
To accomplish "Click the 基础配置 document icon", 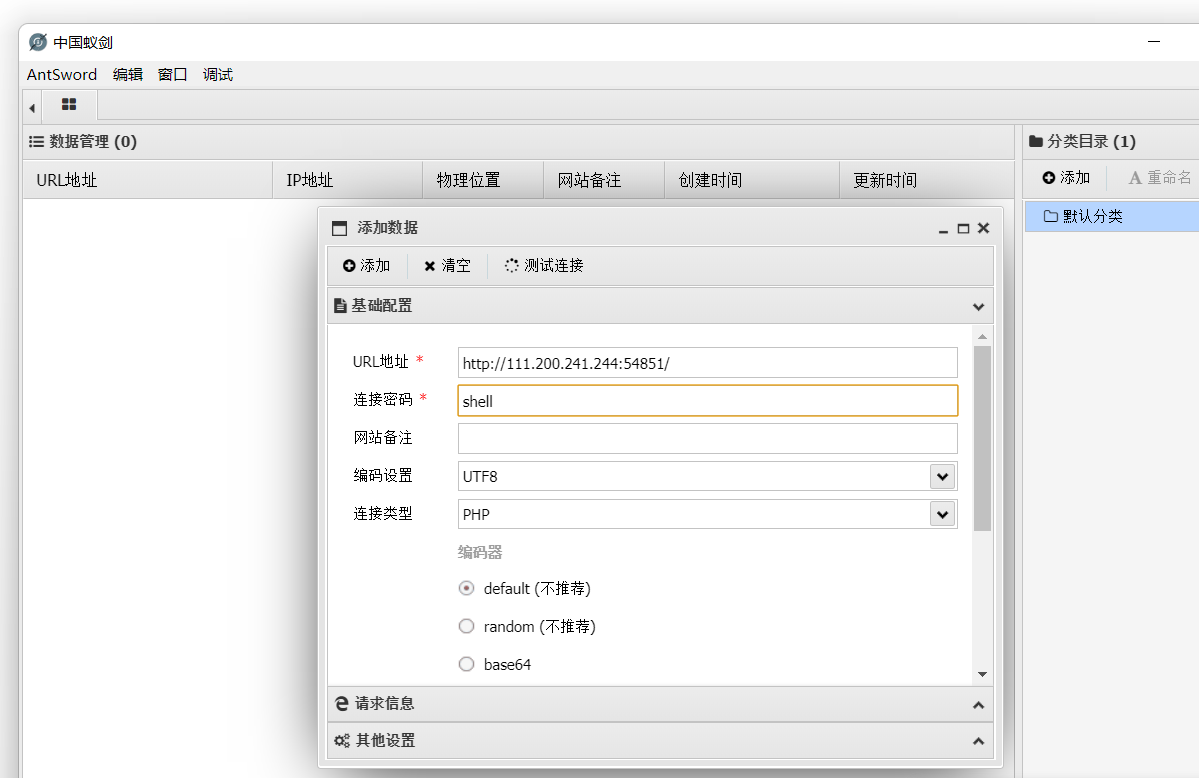I will [340, 306].
